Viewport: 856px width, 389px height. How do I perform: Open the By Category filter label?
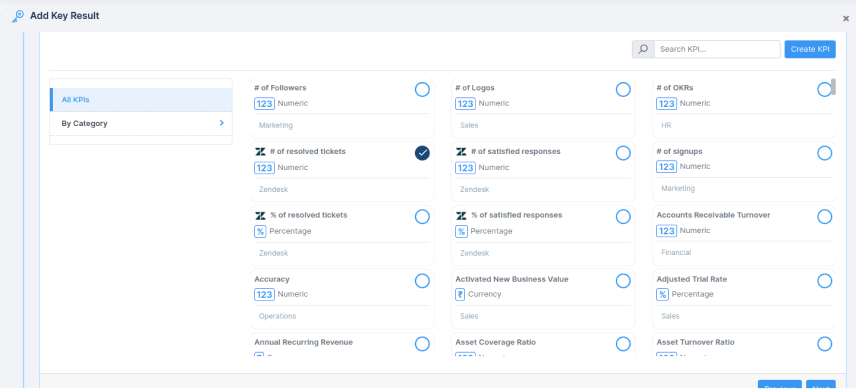coord(85,123)
